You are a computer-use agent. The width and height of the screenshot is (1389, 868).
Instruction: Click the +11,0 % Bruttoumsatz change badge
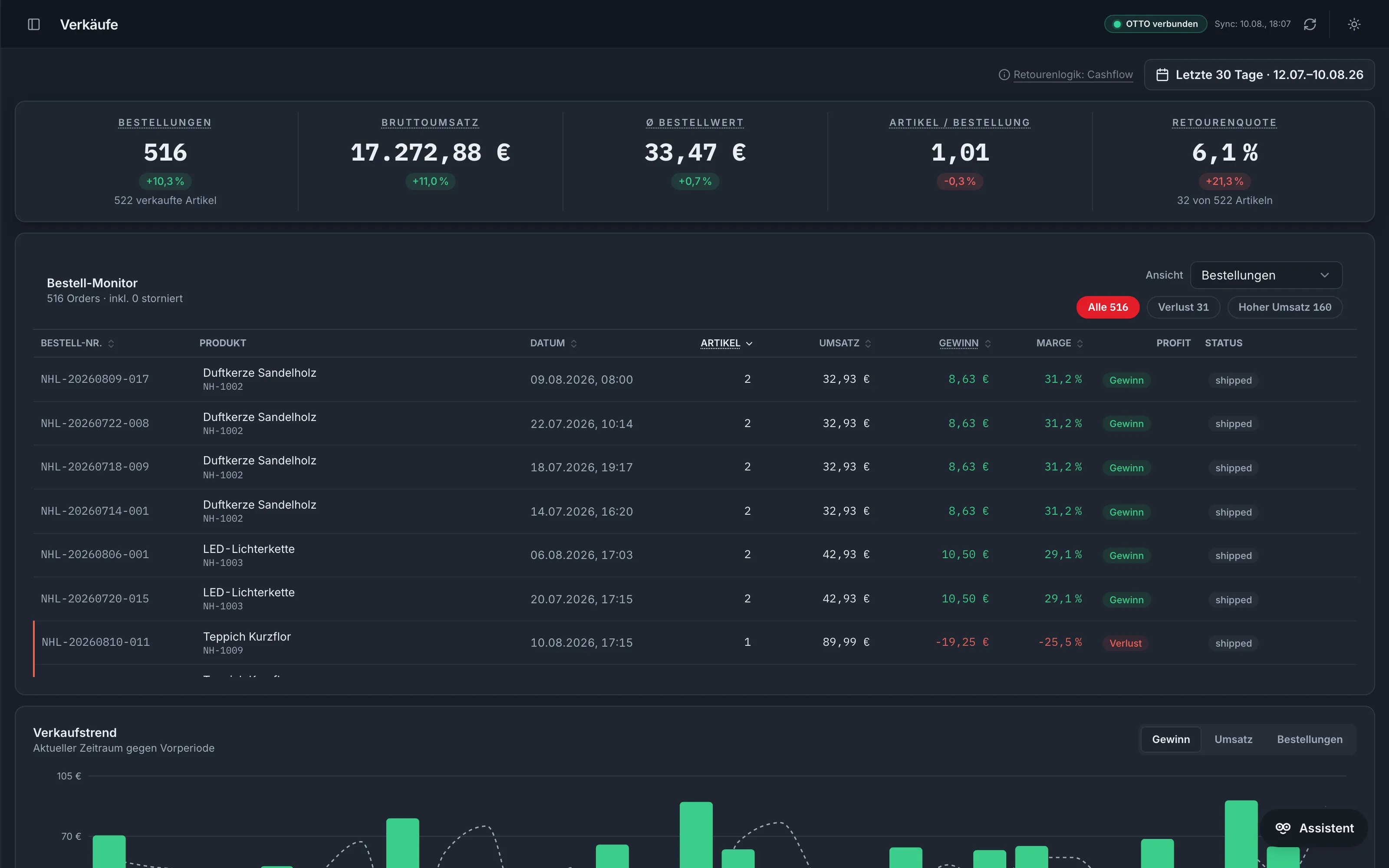click(x=430, y=181)
